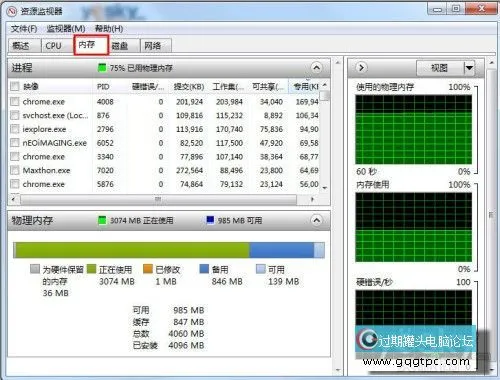Select the svchost.exe (Loc... process name
The height and width of the screenshot is (380, 500).
[55, 115]
